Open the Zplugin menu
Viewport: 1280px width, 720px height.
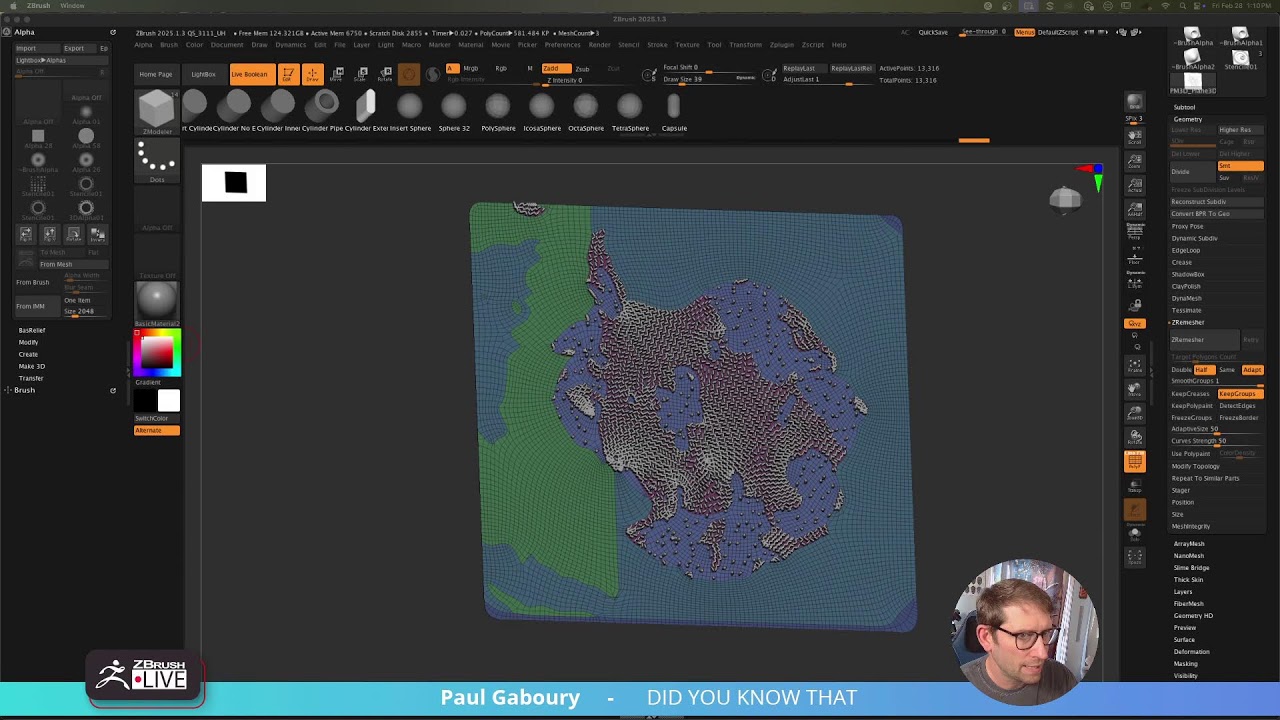[781, 45]
